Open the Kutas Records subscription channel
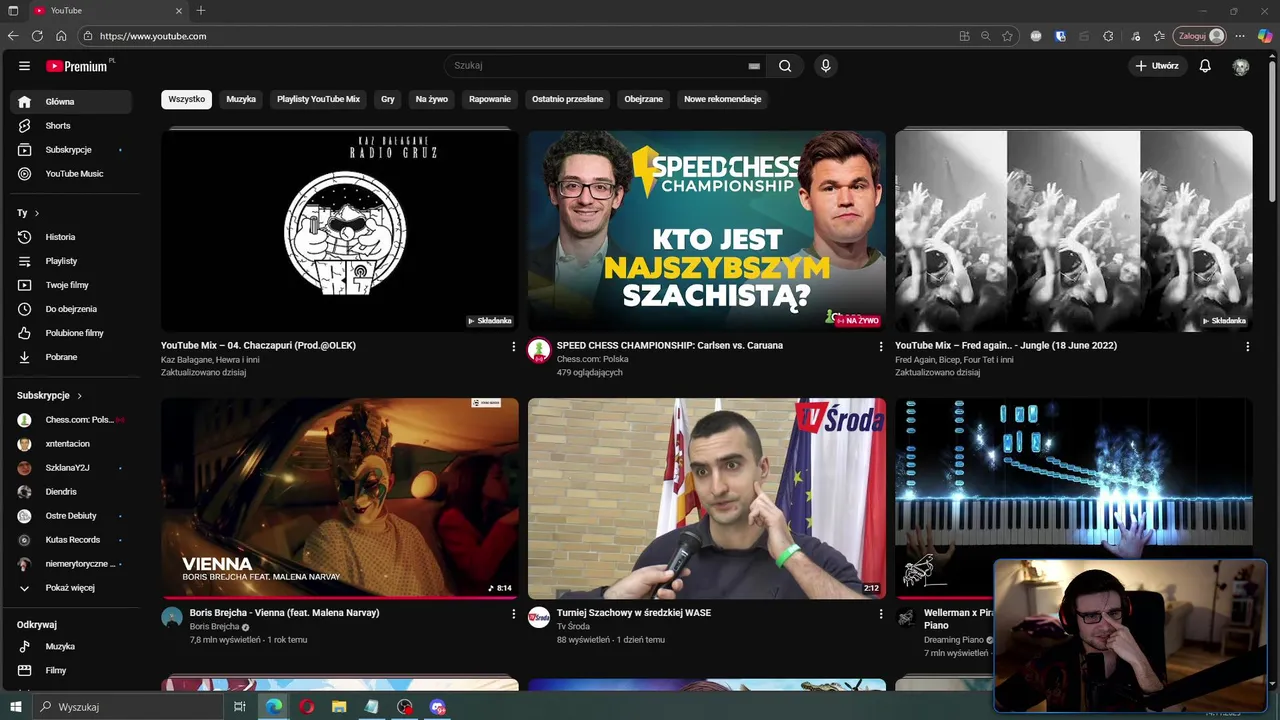Screen dimensions: 1280x720 70,540
